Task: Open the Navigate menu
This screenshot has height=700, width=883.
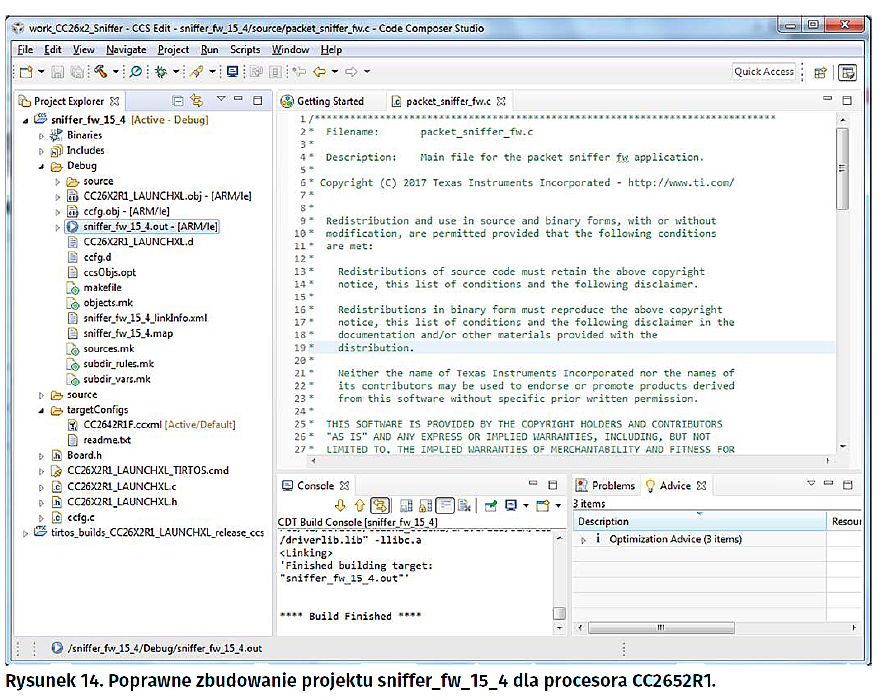Action: (126, 49)
